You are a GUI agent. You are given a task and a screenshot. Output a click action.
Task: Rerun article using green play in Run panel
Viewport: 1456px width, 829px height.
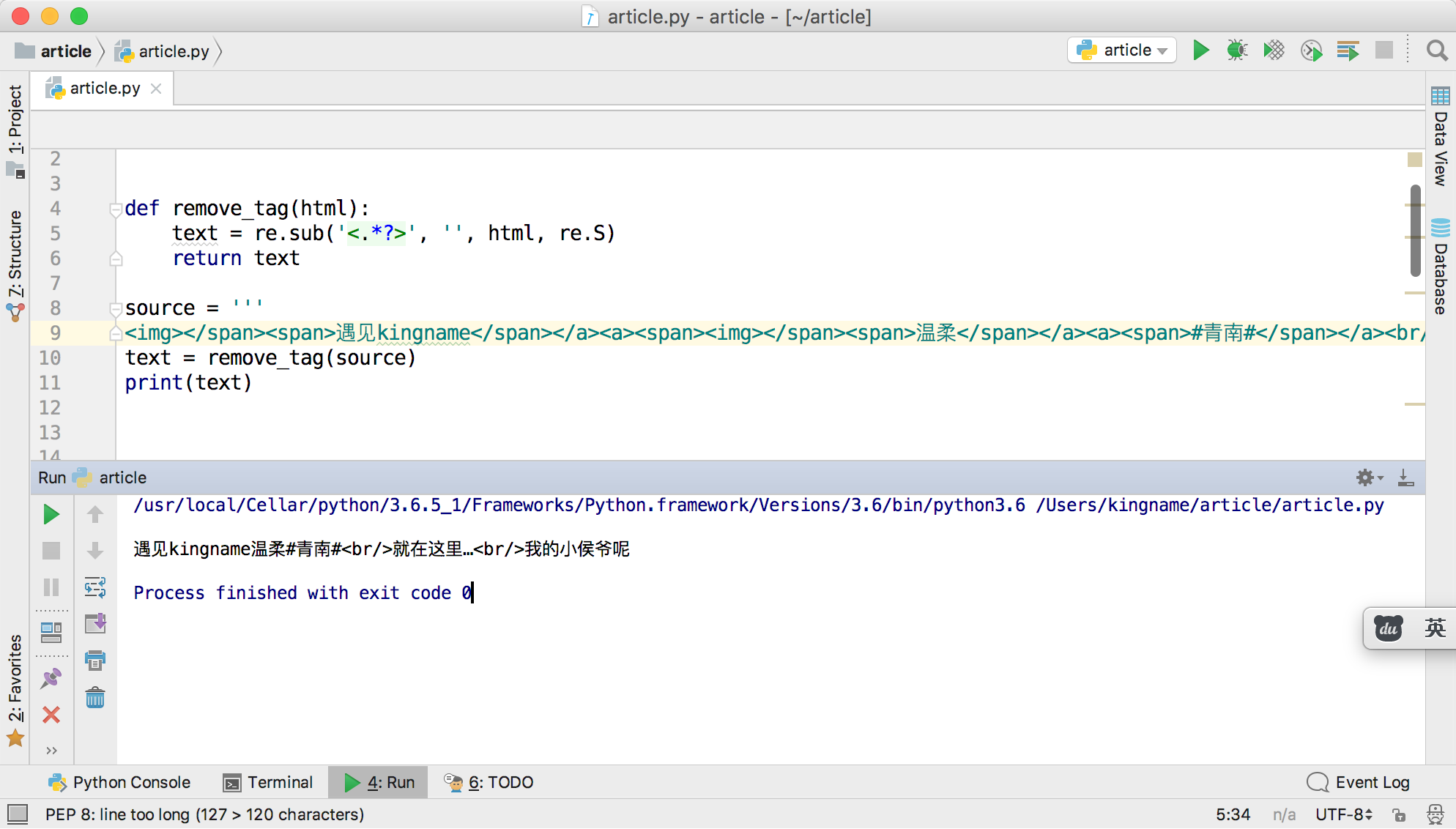(x=51, y=514)
